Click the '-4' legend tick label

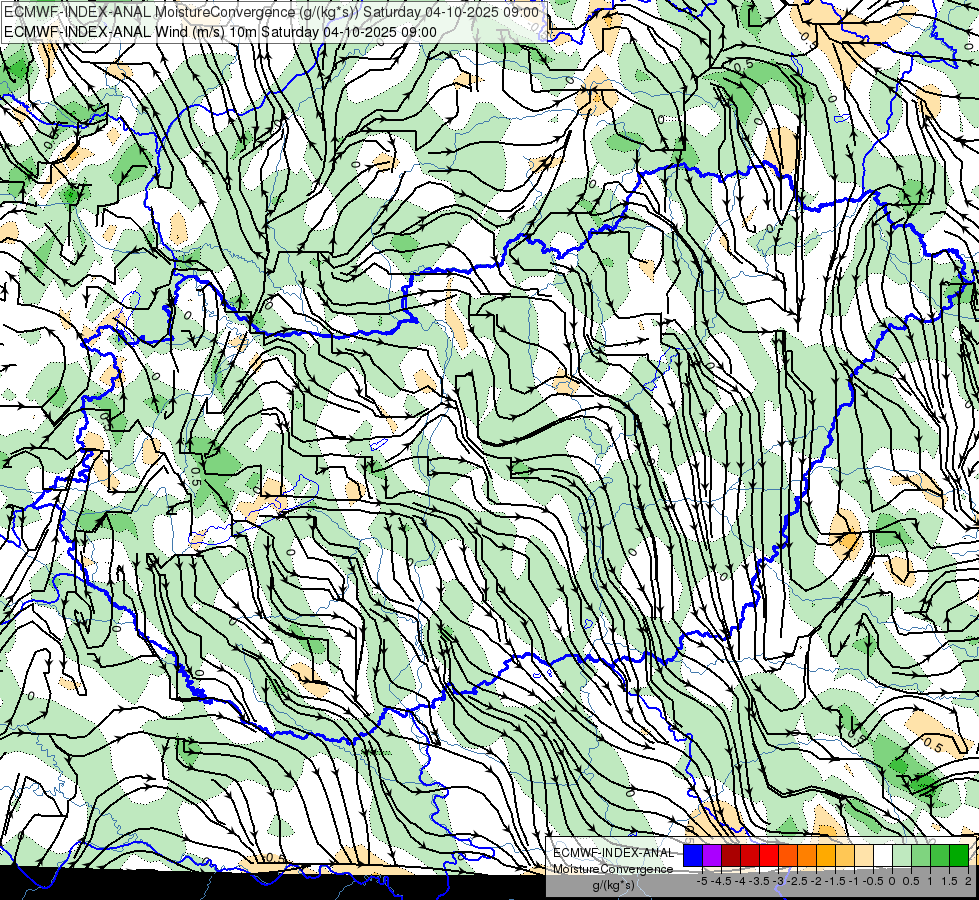pos(740,881)
